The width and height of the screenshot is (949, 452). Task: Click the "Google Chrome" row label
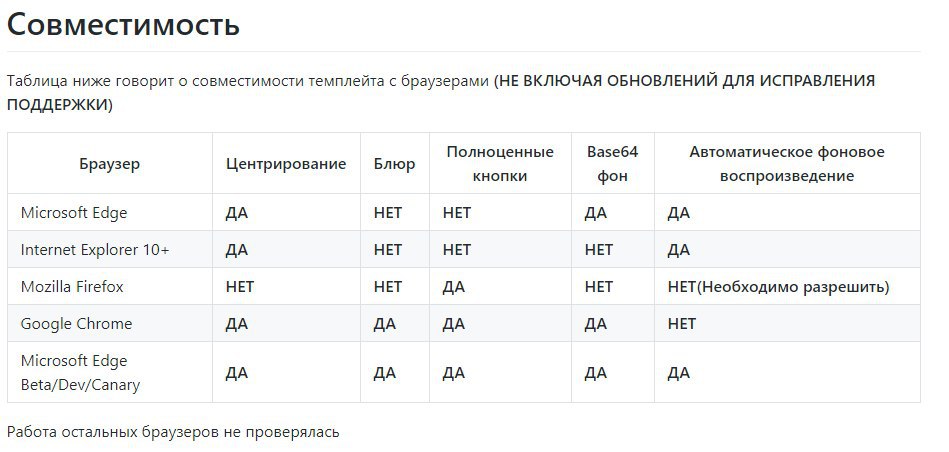tap(76, 324)
